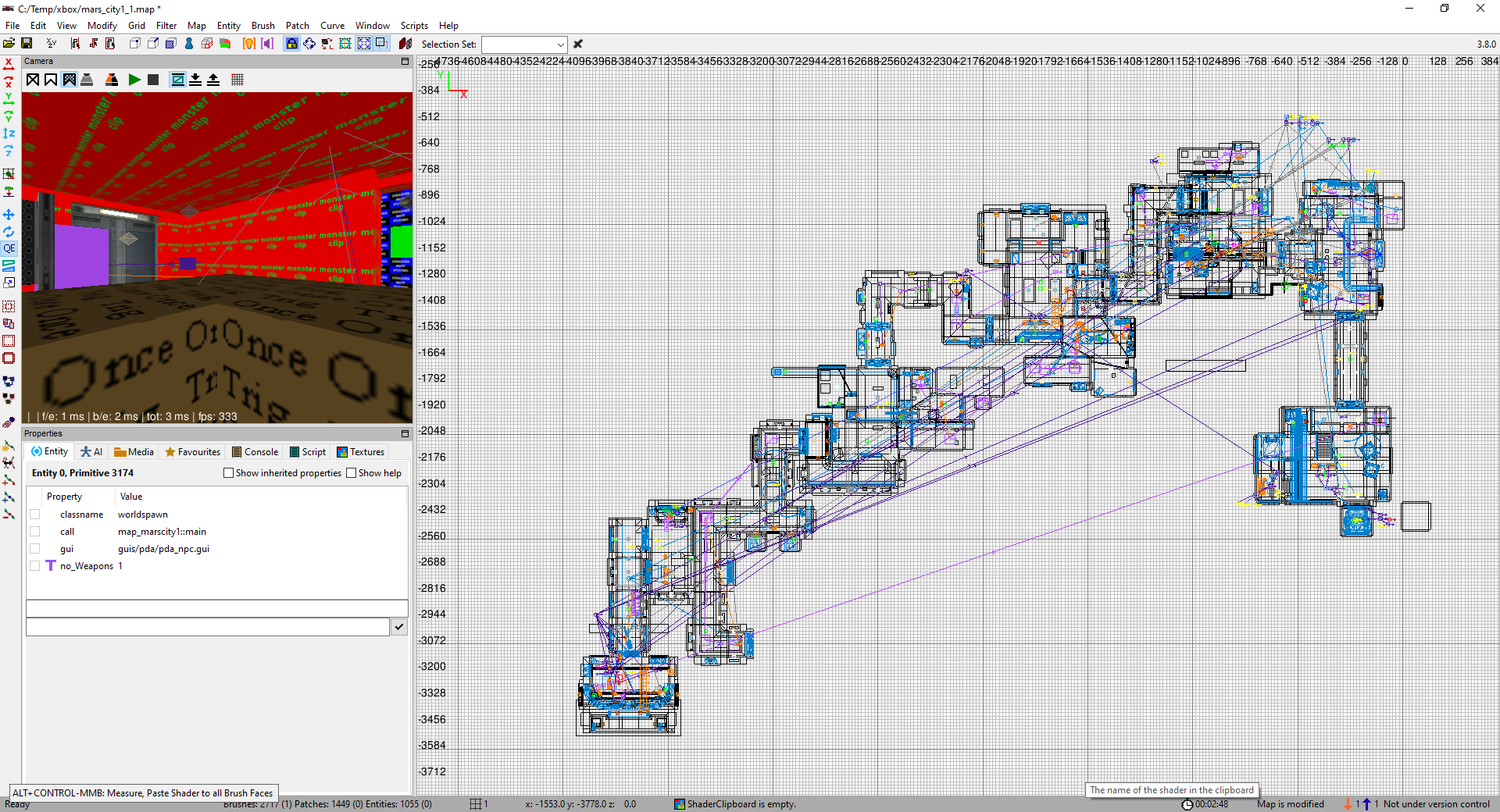Tick the gui row checkbox
The image size is (1500, 812).
[35, 549]
